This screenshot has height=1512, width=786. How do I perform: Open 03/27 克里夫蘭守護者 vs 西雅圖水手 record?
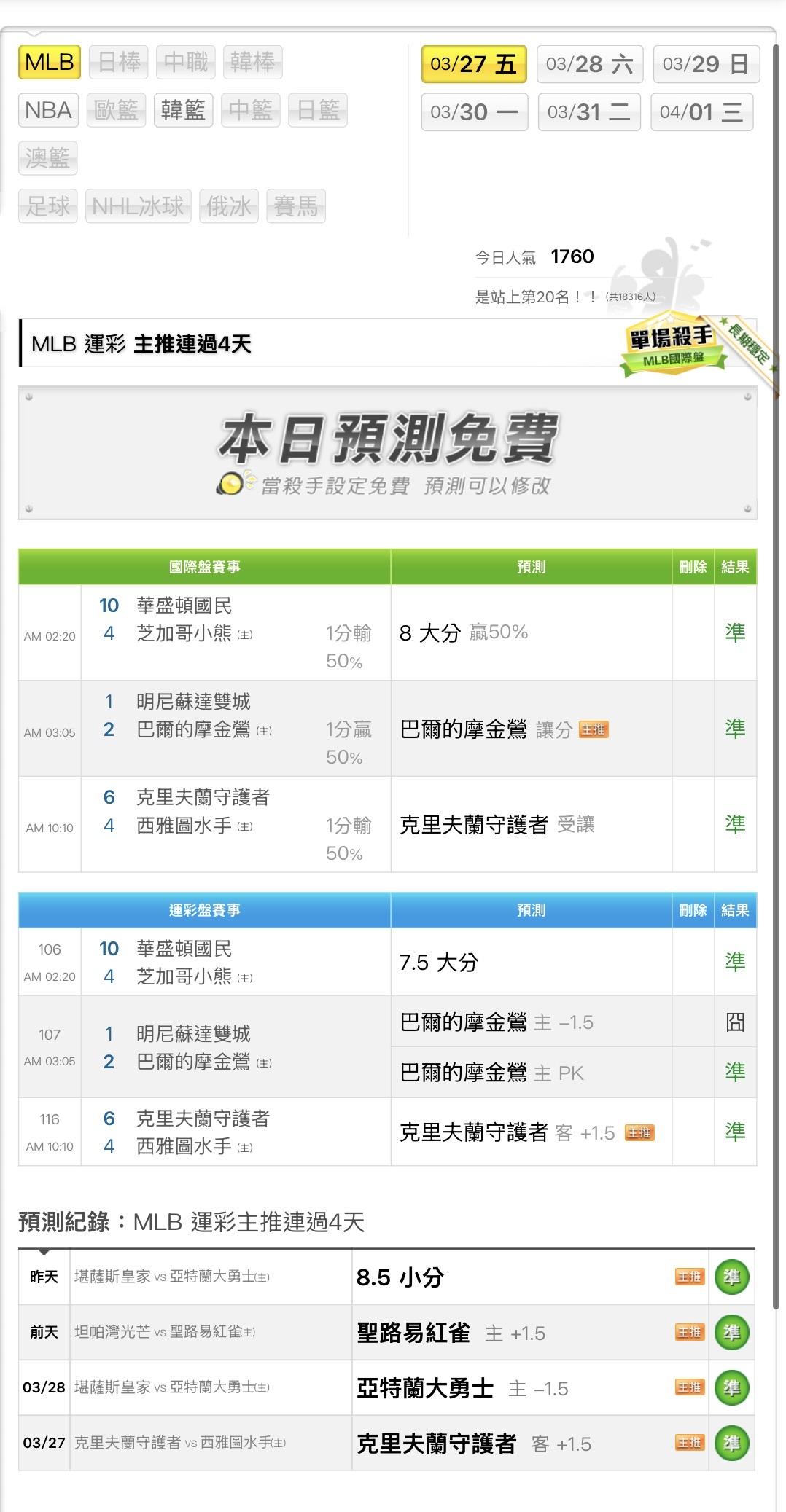pos(180,1443)
